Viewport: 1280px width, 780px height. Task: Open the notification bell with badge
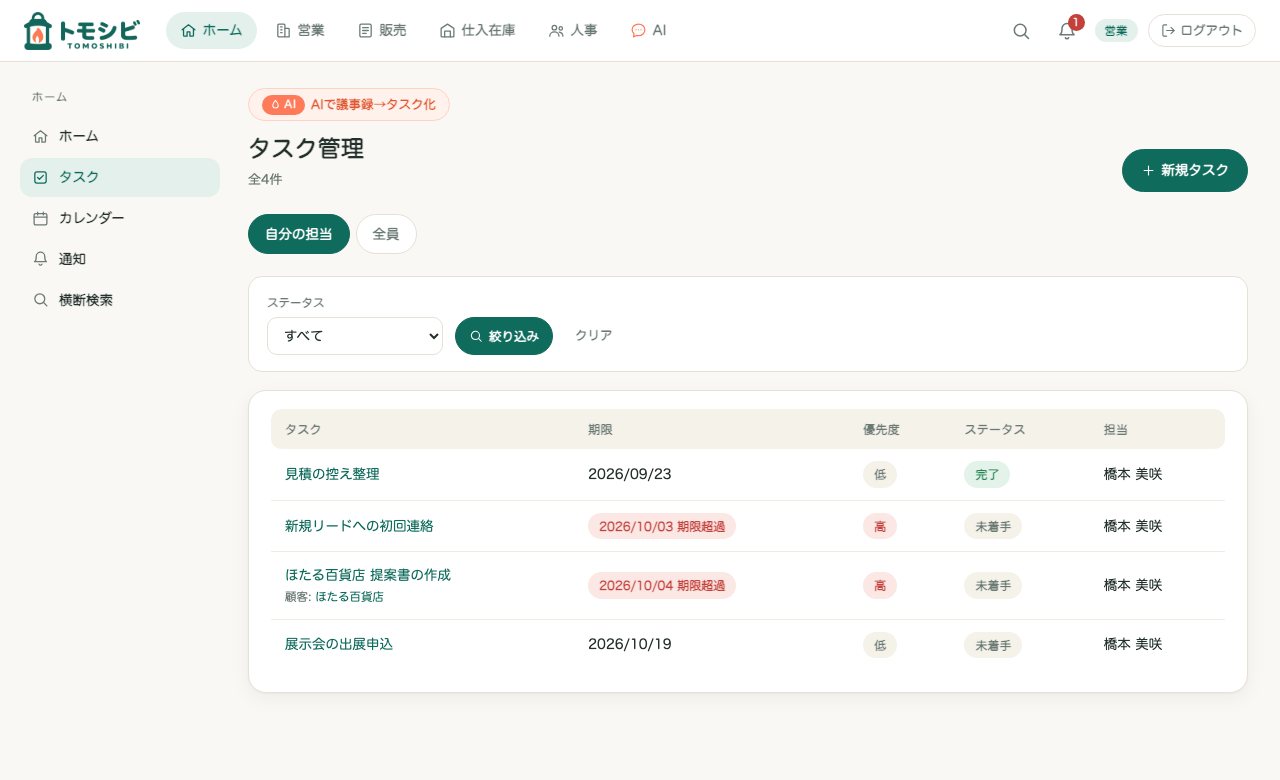click(1067, 31)
